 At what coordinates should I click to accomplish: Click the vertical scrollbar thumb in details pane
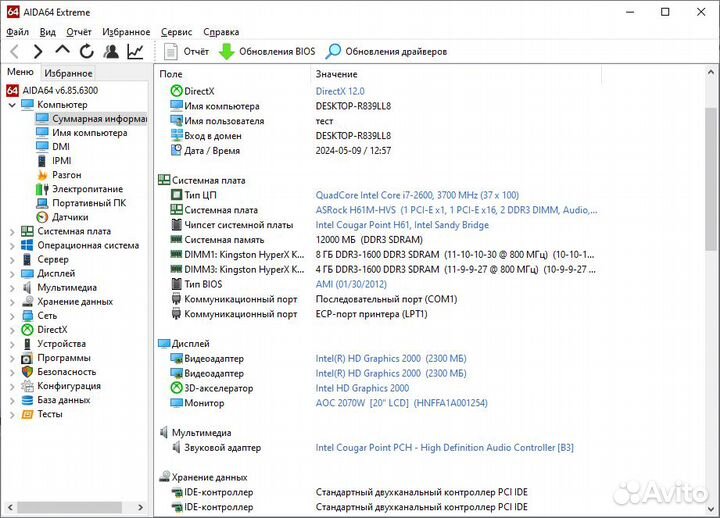710,179
